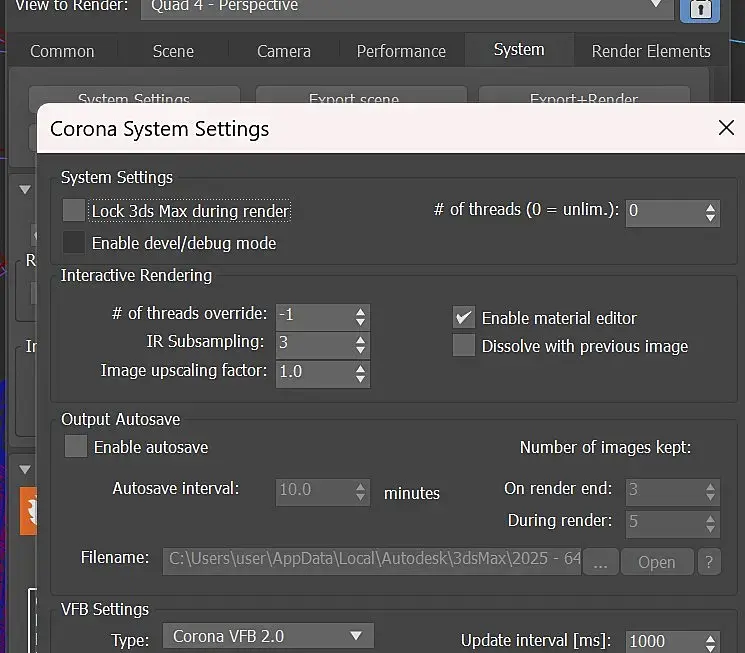The width and height of the screenshot is (745, 653).
Task: Click the browse '...' button next to Filename
Action: click(x=599, y=561)
